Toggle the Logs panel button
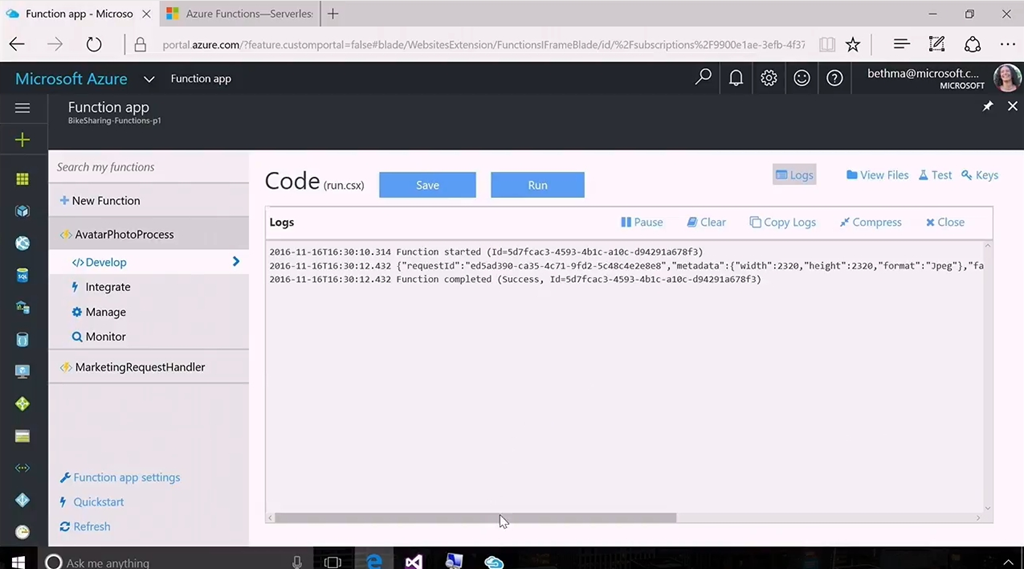1024x569 pixels. coord(794,175)
